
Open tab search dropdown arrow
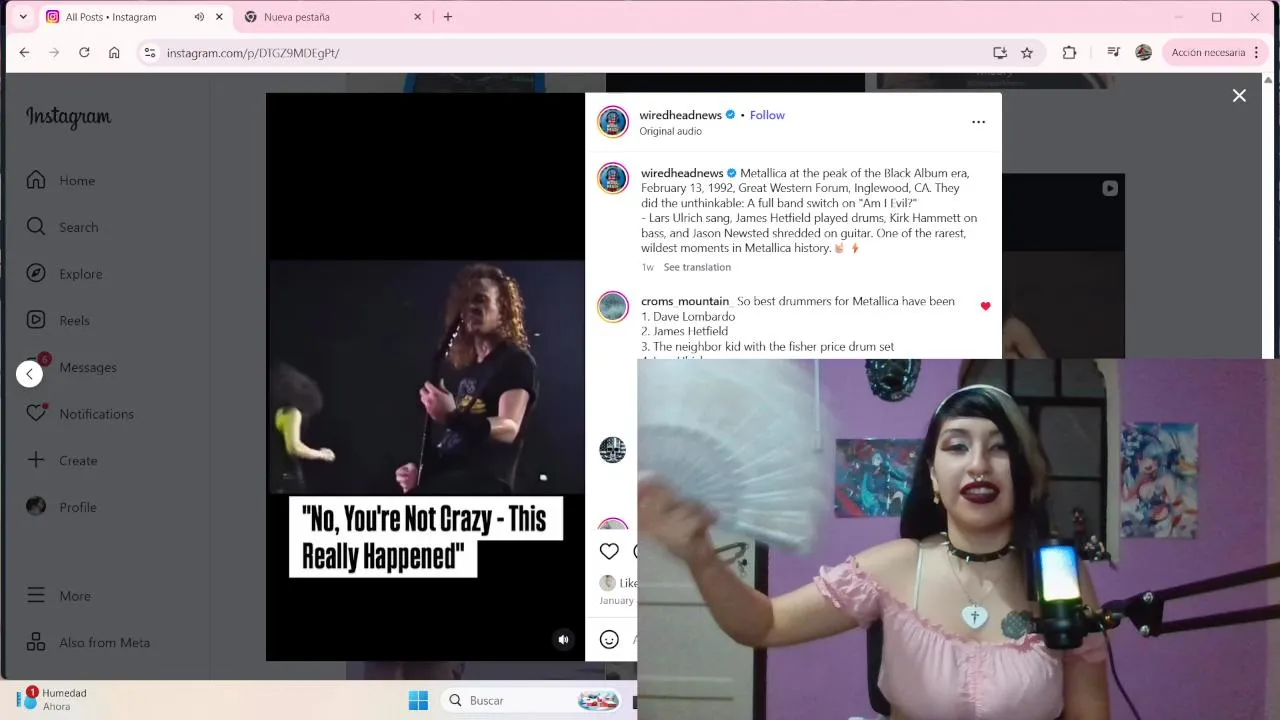23,17
